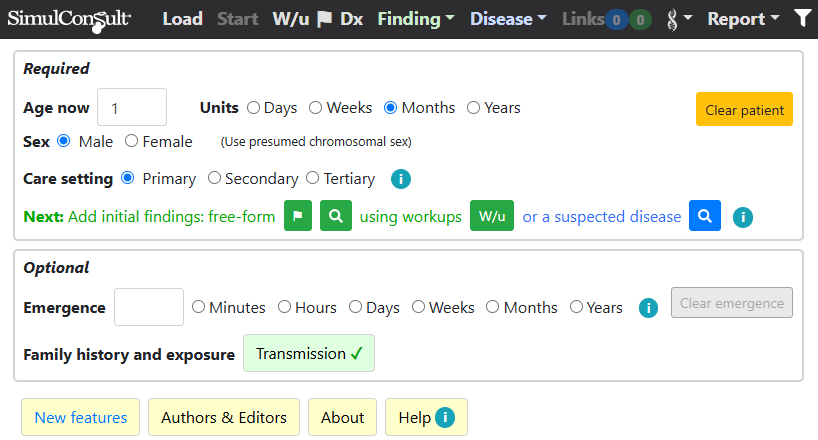This screenshot has height=440, width=818.
Task: Click the yellow Clear patient button
Action: 744,110
